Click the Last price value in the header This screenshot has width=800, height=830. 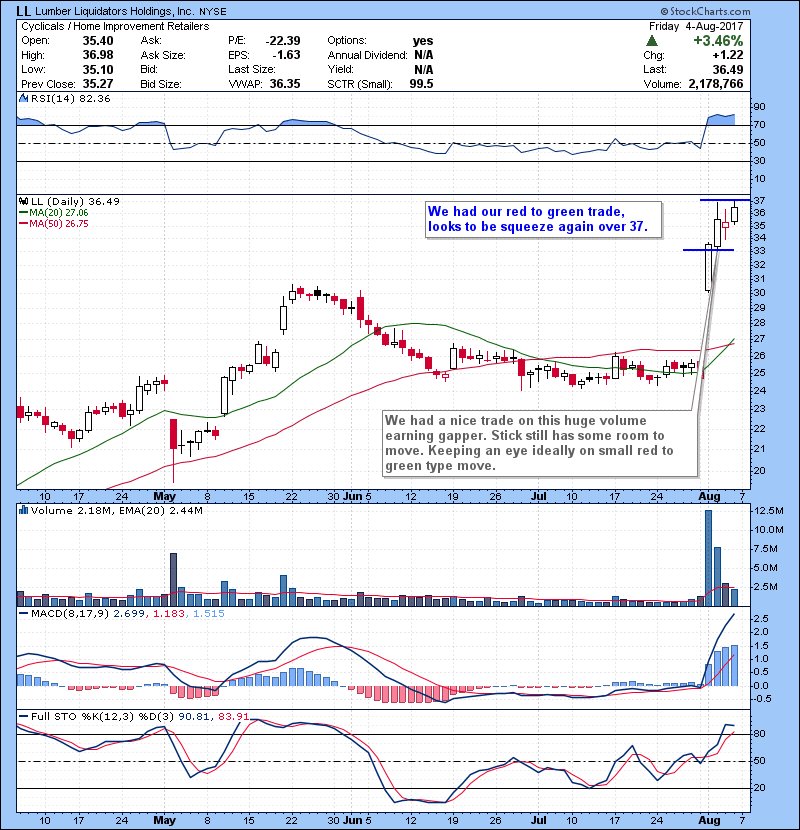[x=727, y=69]
